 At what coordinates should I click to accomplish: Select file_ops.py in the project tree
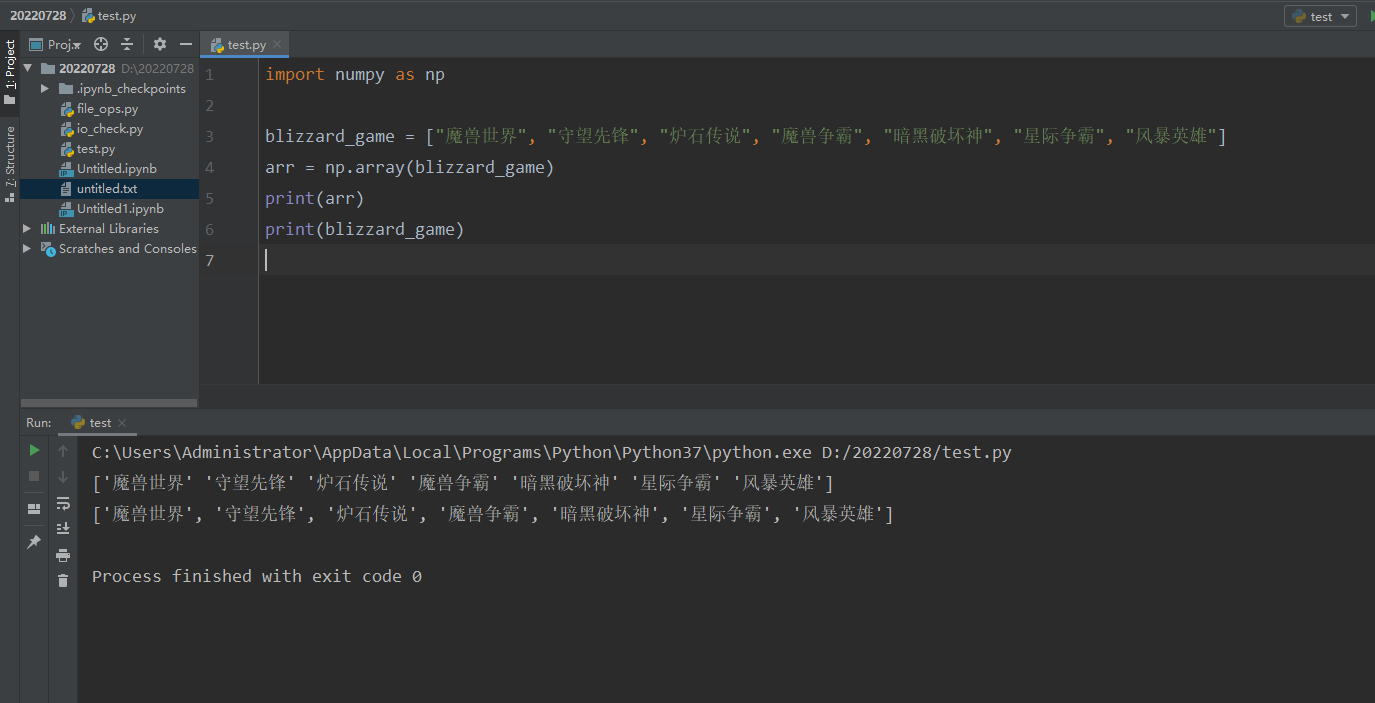(107, 109)
